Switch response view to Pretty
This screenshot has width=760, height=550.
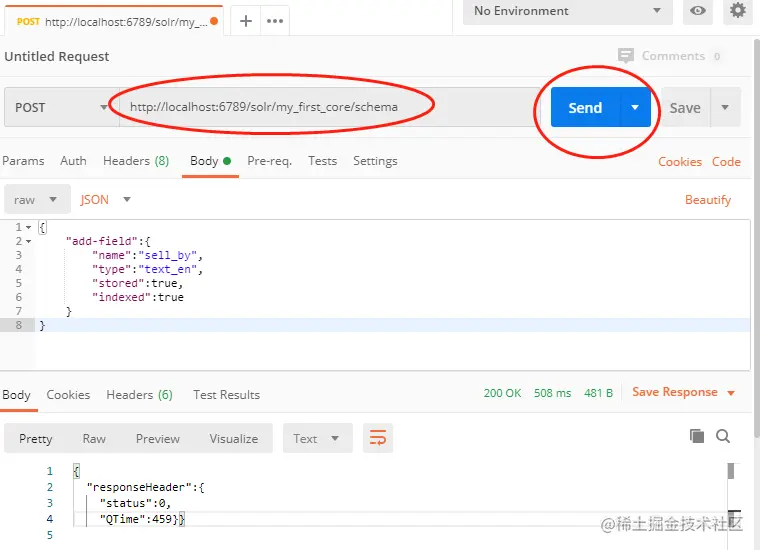pos(35,439)
